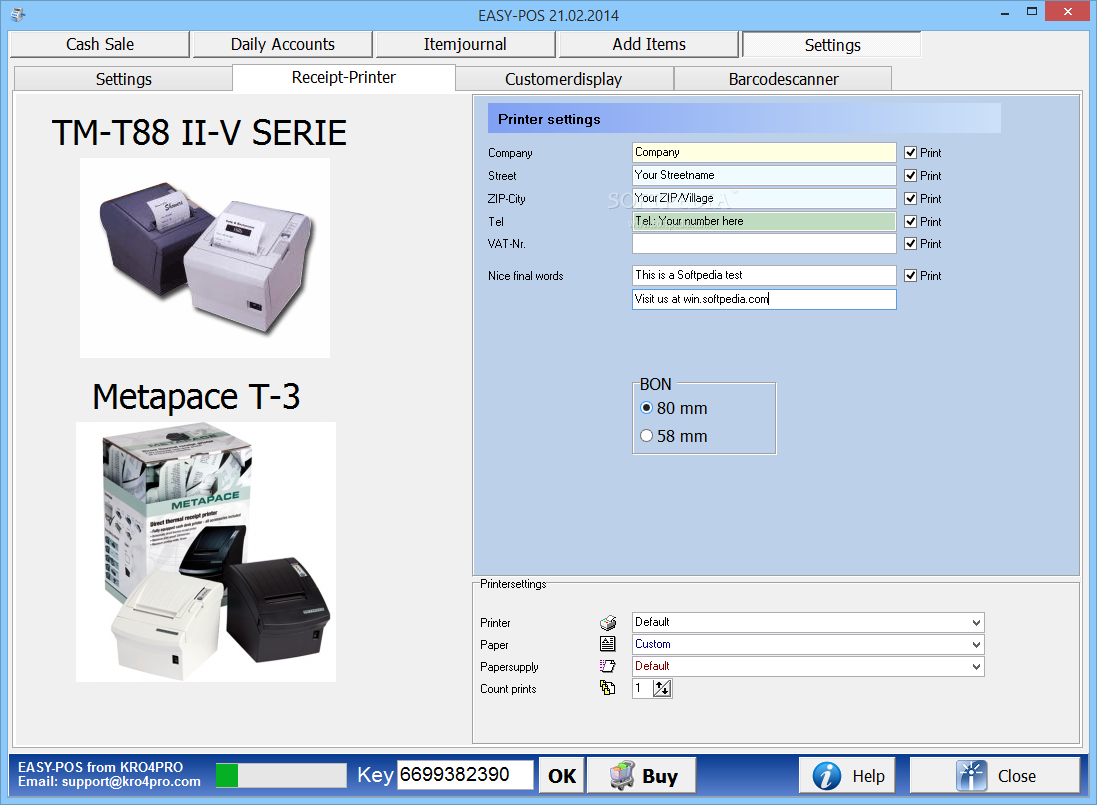Click the Metapace T-3 printer image
Screen dimensions: 1097x805
click(206, 552)
